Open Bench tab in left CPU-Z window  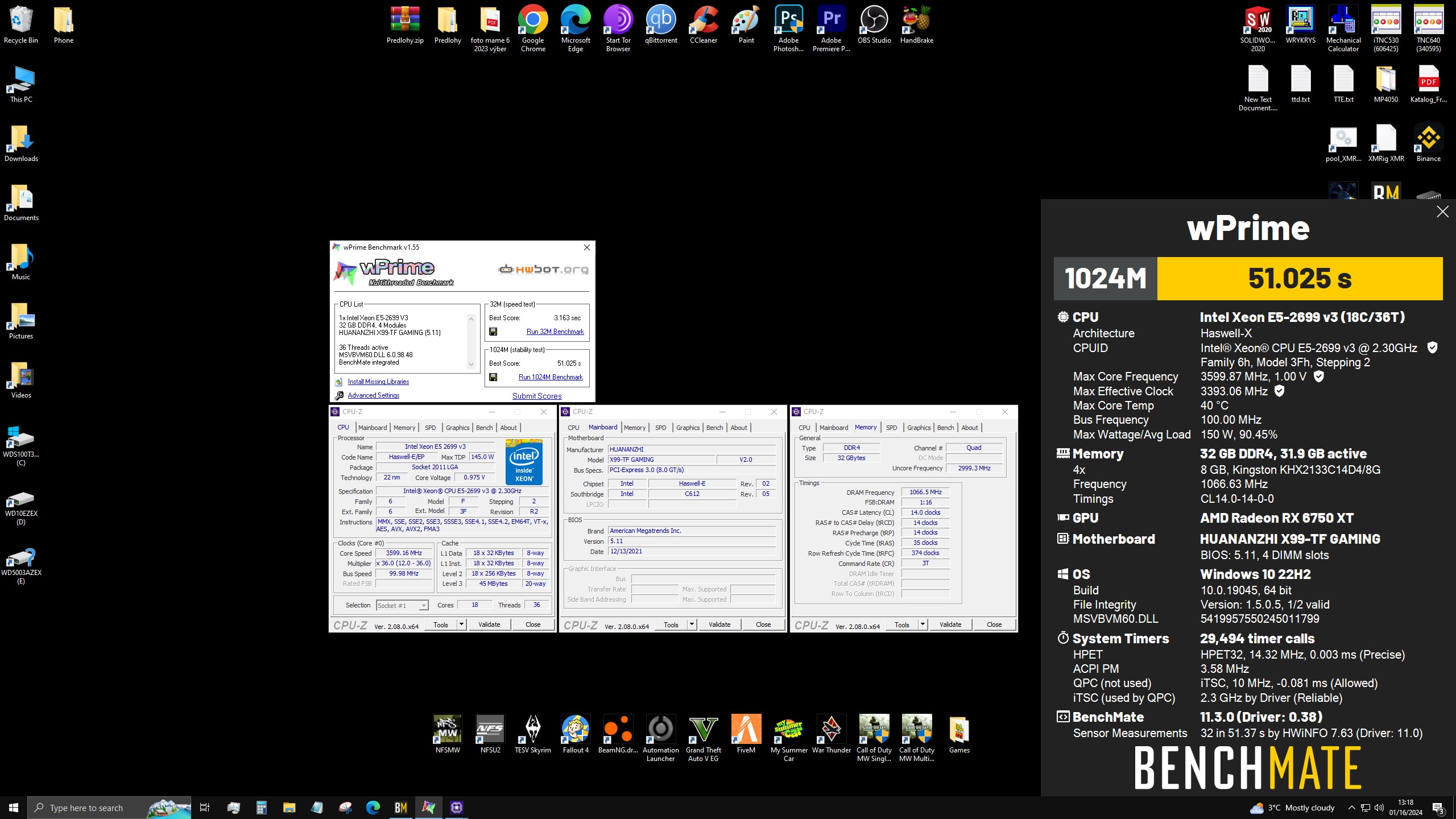pyautogui.click(x=484, y=428)
